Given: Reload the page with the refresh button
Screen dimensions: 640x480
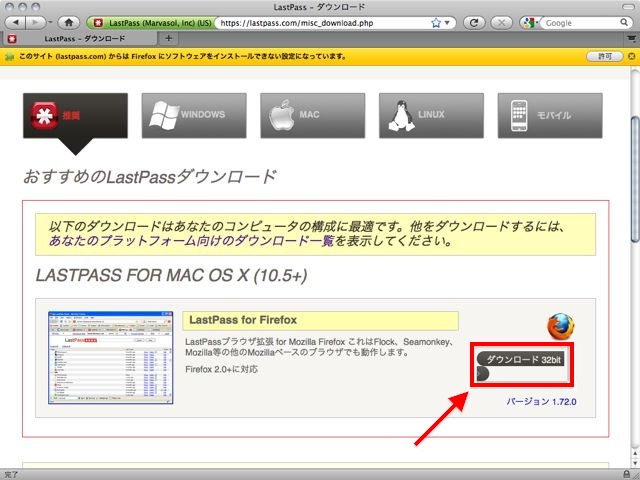Looking at the screenshot, I should pyautogui.click(x=474, y=23).
